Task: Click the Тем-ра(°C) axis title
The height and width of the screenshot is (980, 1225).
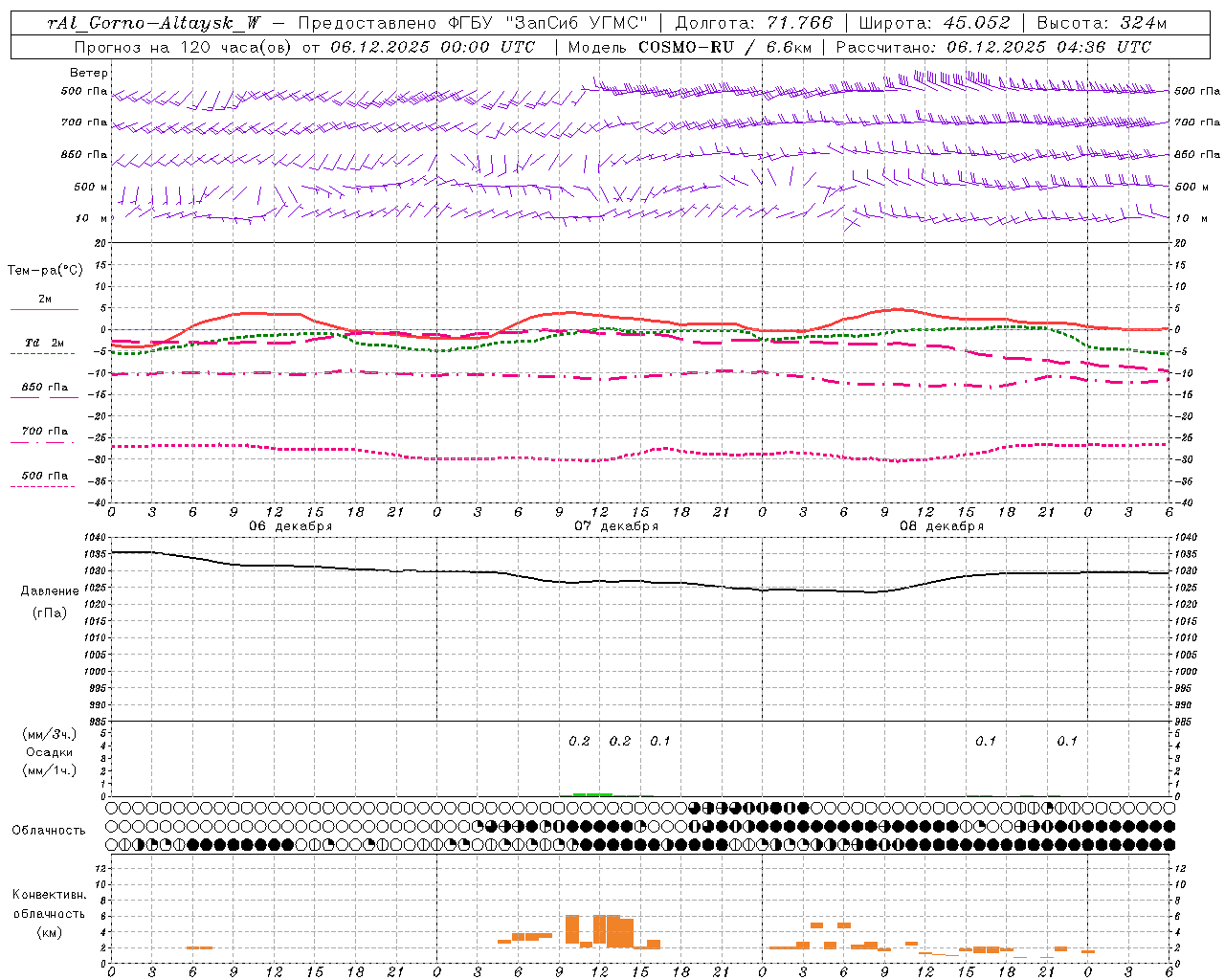Action: pos(45,271)
